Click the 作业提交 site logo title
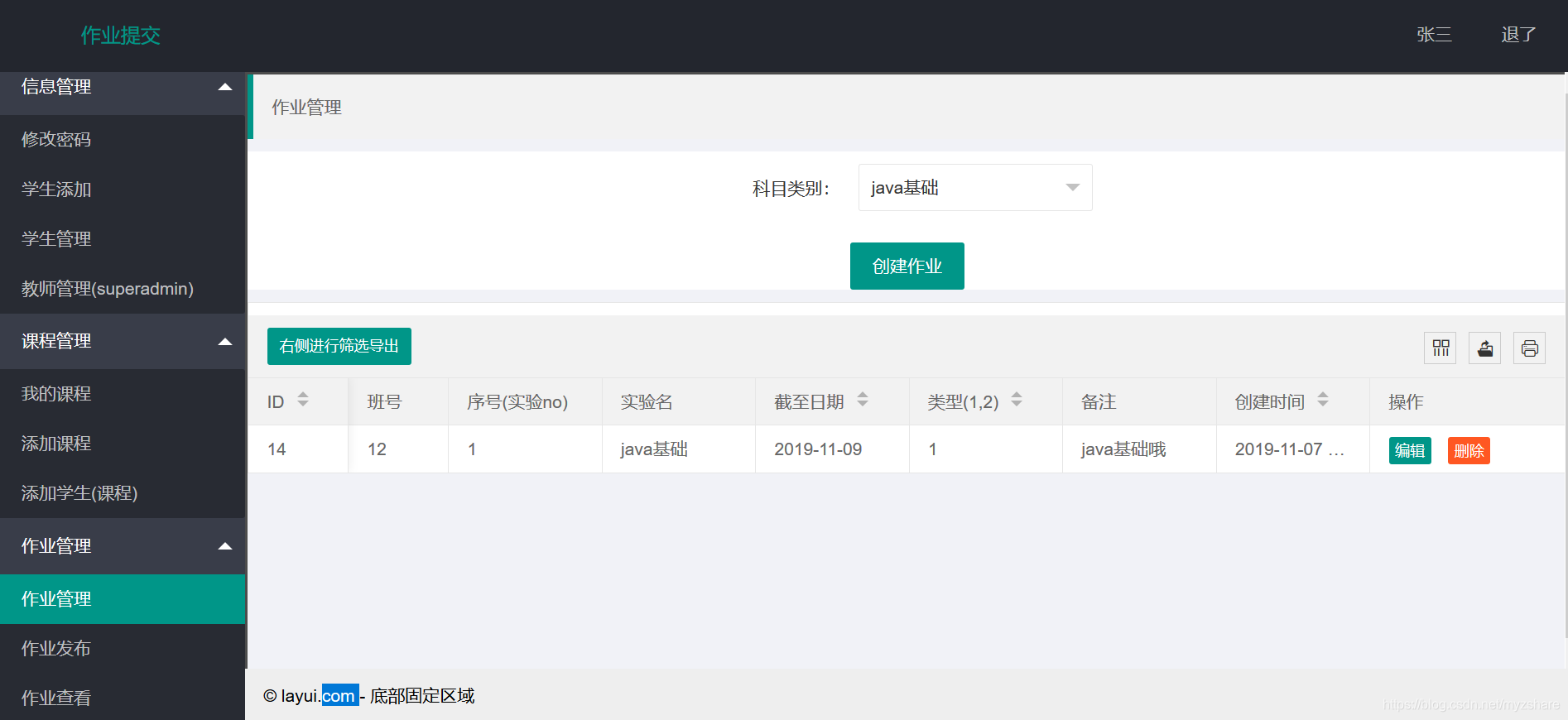The image size is (1568, 720). [x=121, y=36]
